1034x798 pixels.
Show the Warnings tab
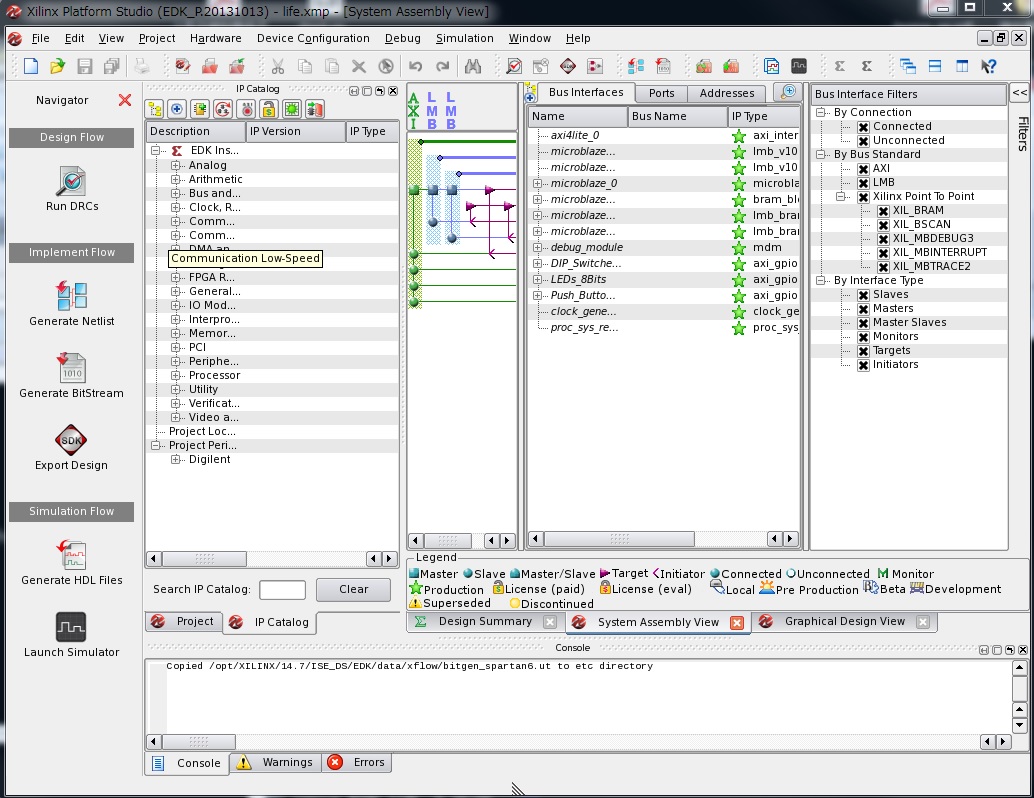click(277, 762)
